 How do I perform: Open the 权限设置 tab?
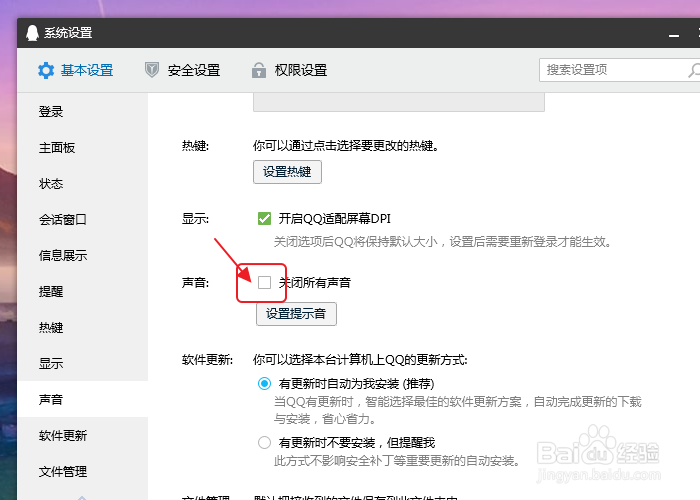(289, 70)
